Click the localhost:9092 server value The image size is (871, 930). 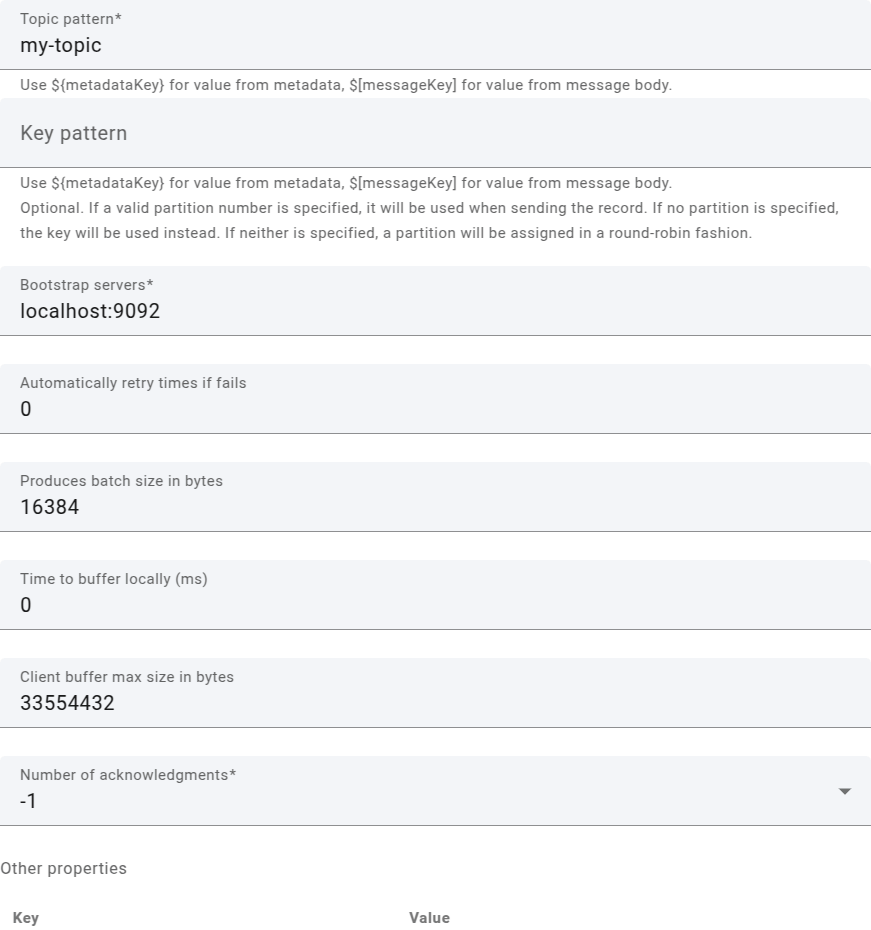click(x=90, y=311)
